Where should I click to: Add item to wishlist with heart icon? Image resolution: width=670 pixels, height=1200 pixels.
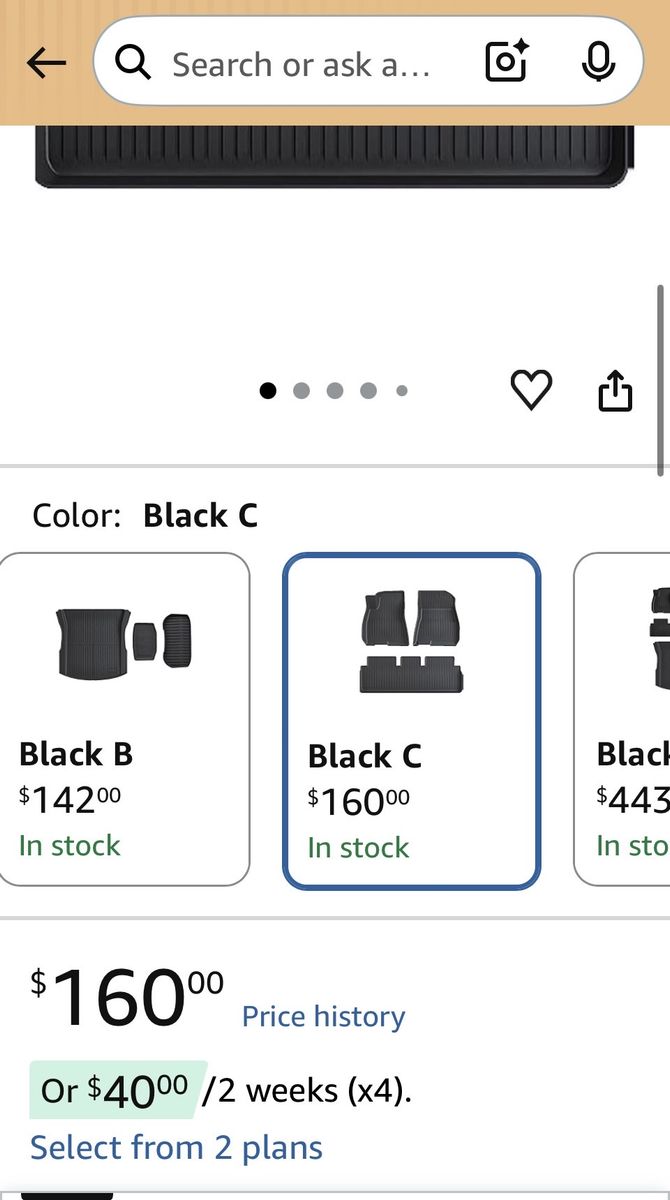click(x=531, y=390)
